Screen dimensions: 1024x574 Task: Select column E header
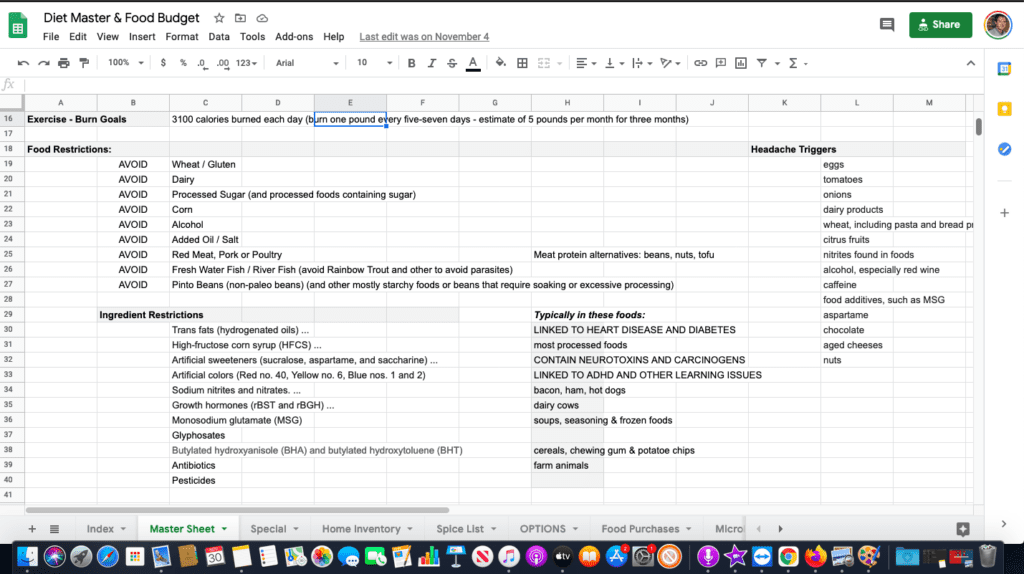[350, 103]
